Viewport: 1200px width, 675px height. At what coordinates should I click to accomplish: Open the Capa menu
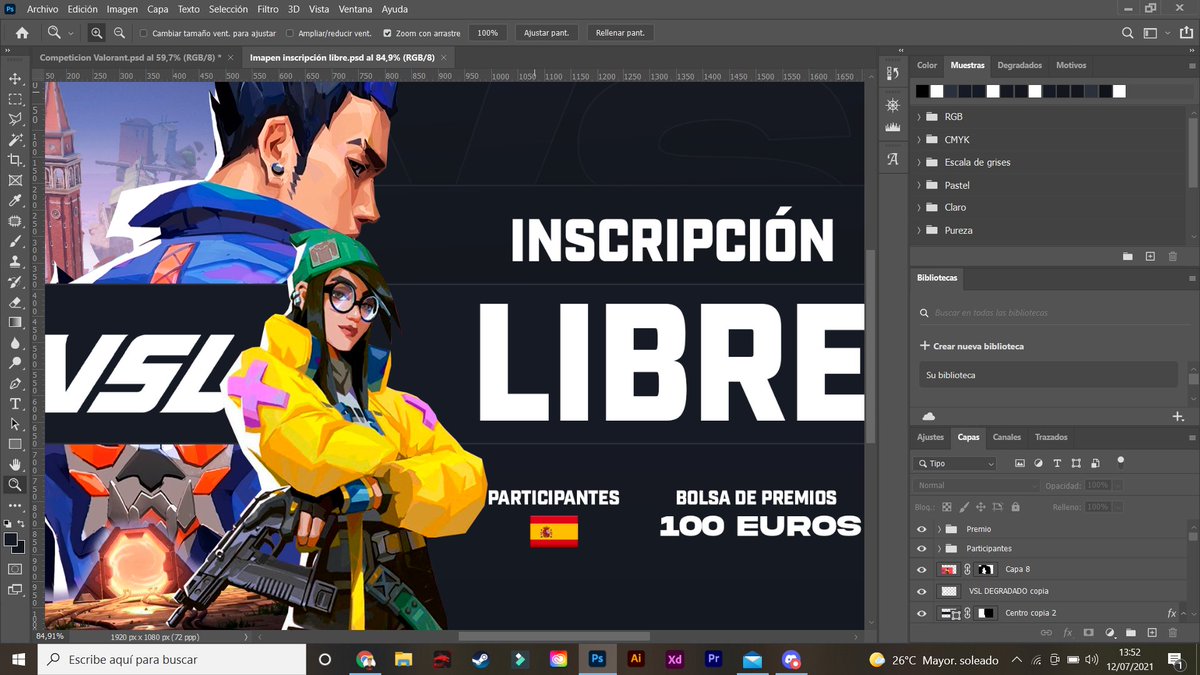(x=158, y=9)
